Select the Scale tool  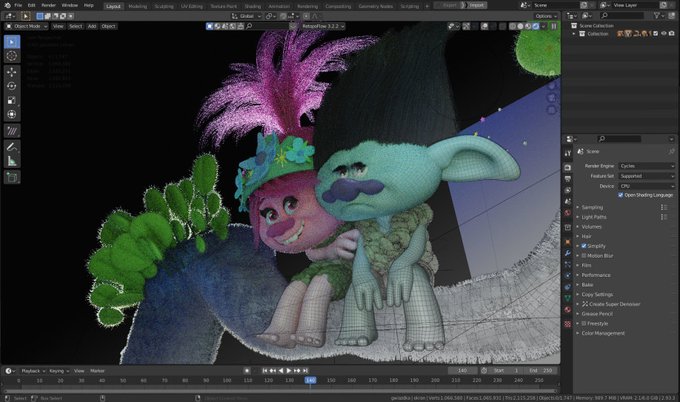click(12, 100)
